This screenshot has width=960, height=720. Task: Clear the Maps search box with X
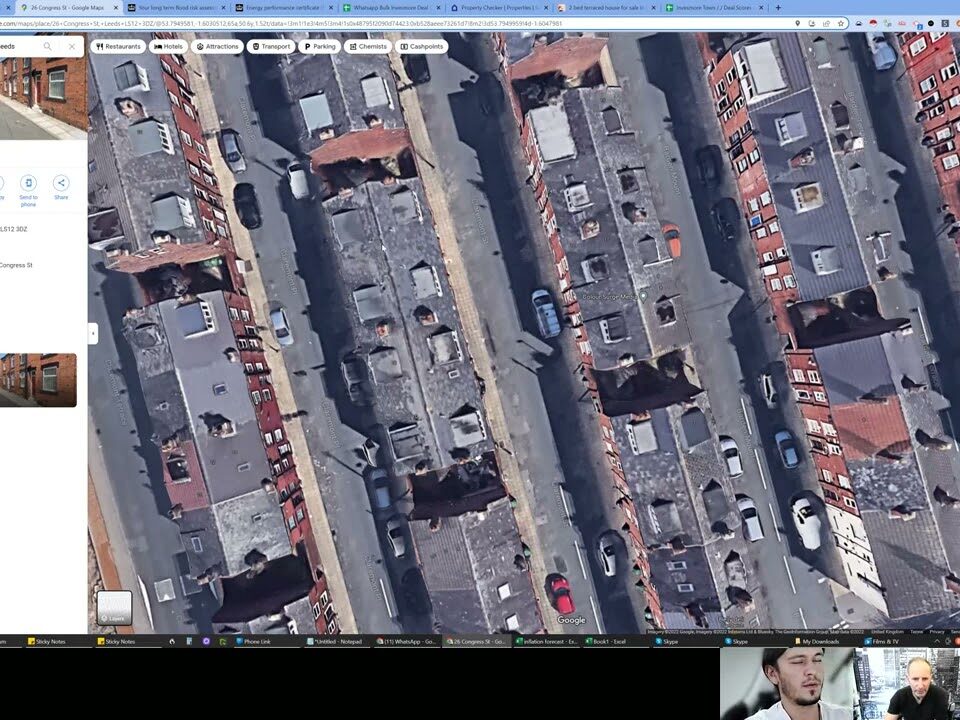click(x=72, y=46)
